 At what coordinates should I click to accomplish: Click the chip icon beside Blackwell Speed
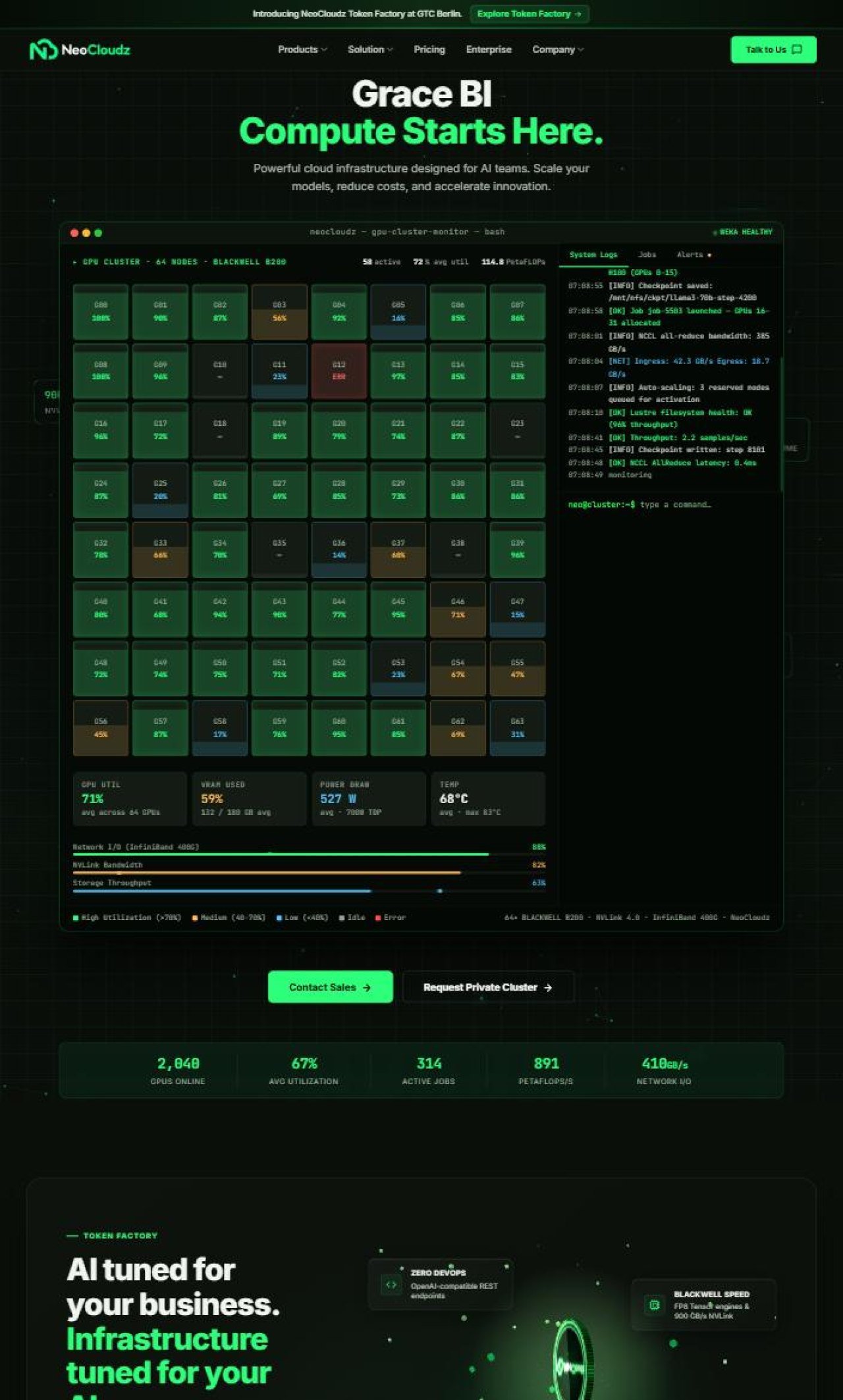click(x=654, y=1305)
